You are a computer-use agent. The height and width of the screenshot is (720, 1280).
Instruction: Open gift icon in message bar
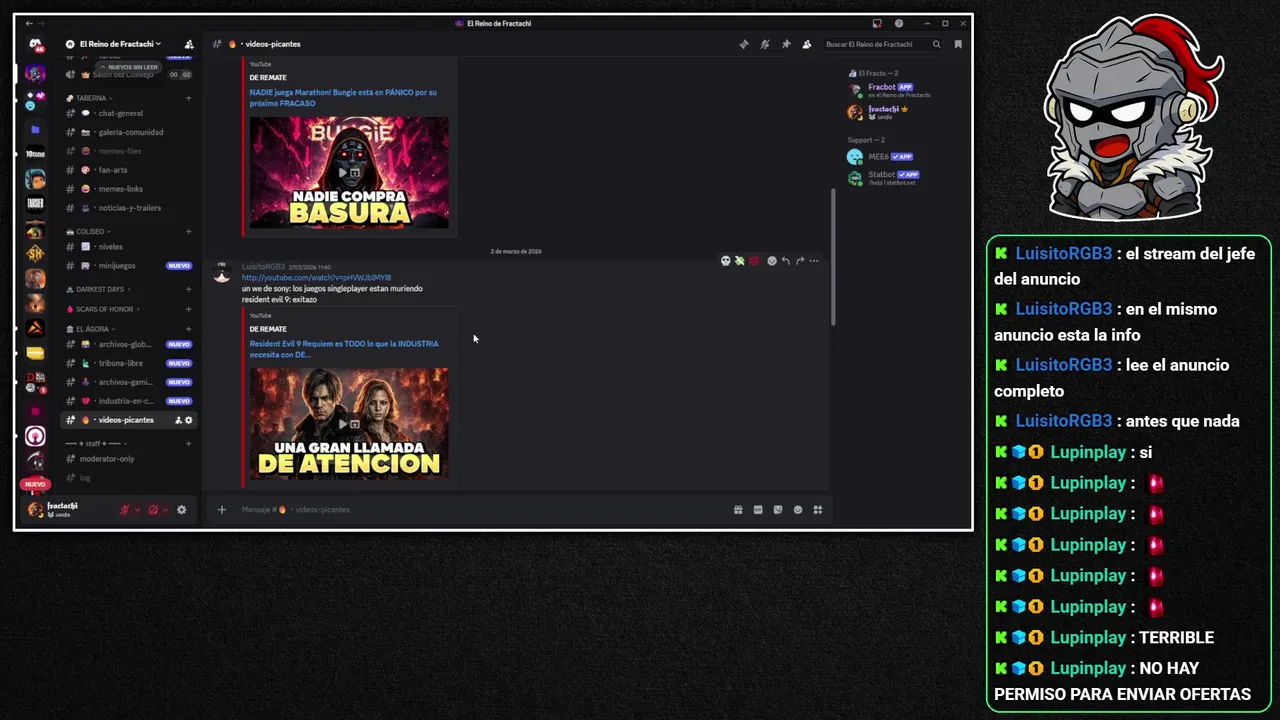(x=738, y=510)
